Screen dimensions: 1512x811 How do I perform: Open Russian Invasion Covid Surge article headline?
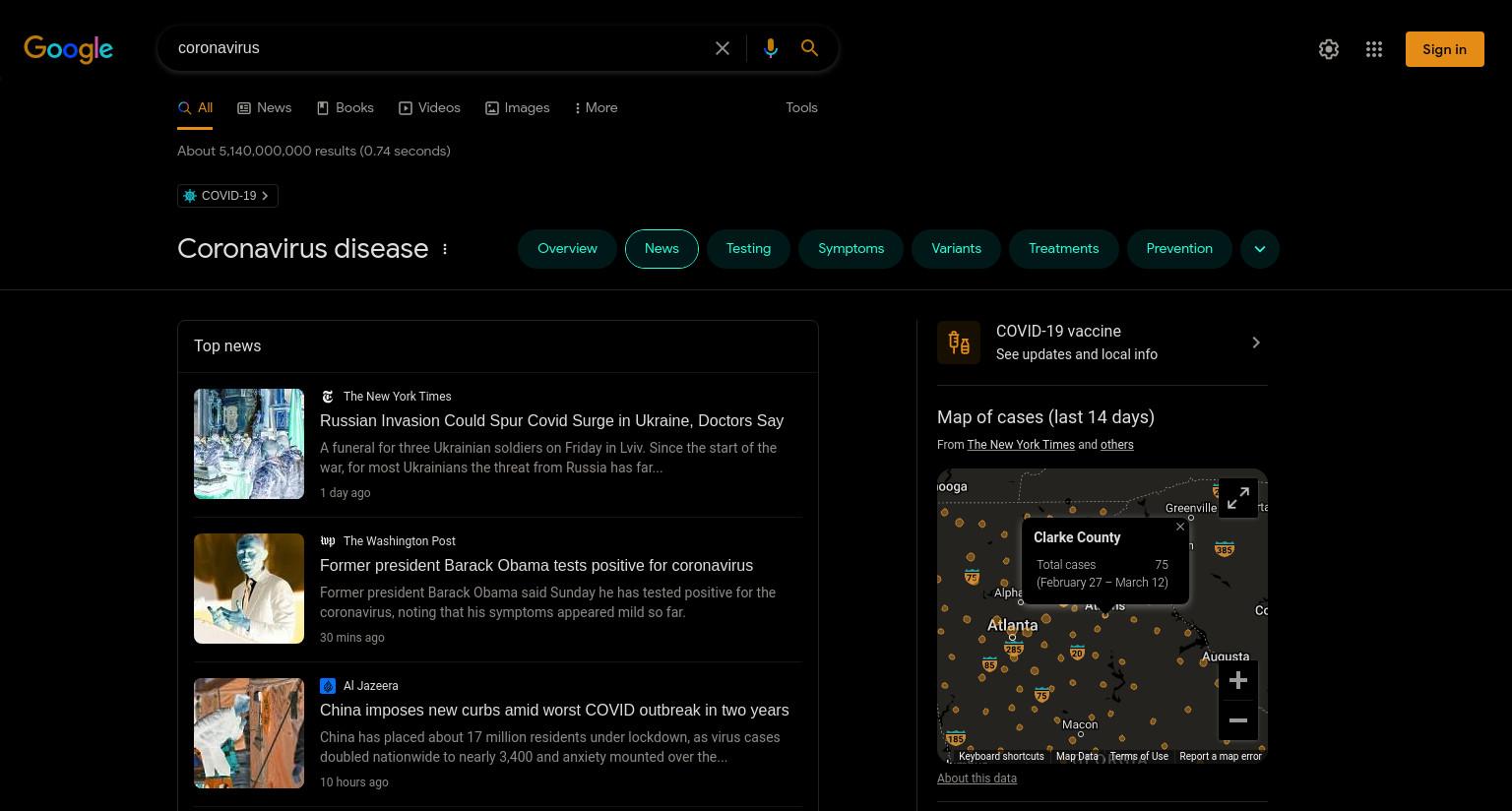click(551, 421)
